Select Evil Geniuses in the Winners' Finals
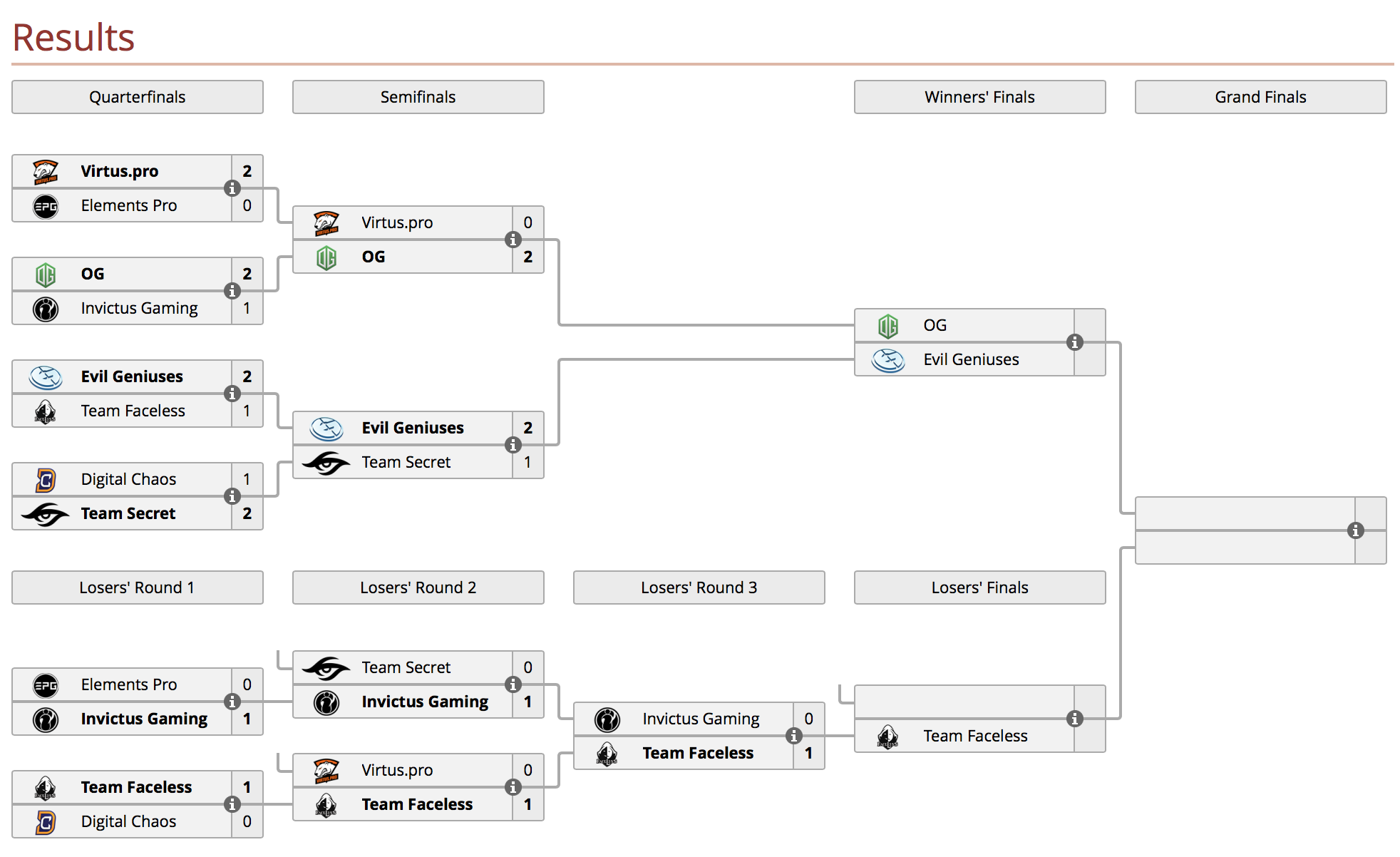1400x857 pixels. pyautogui.click(x=971, y=359)
